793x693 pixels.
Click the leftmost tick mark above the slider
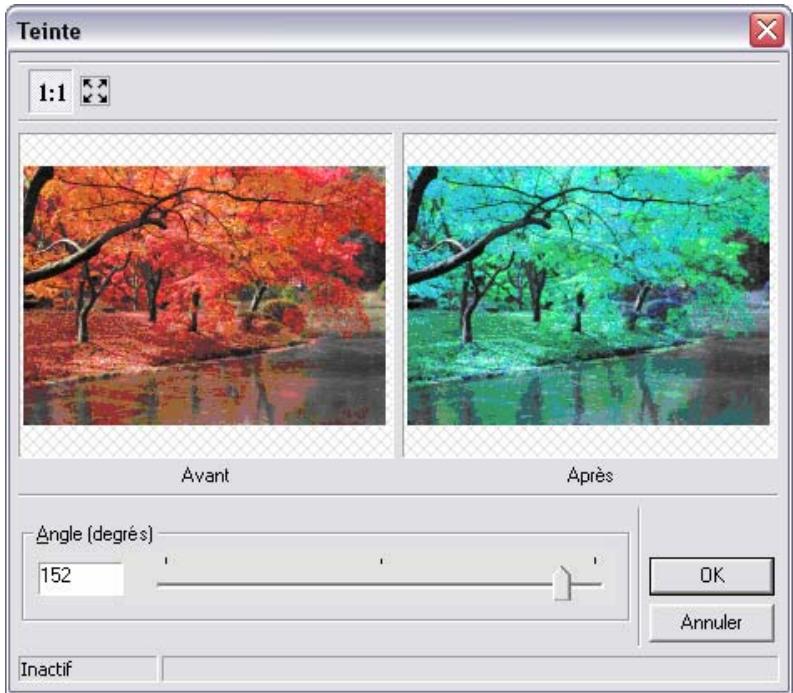tap(166, 561)
